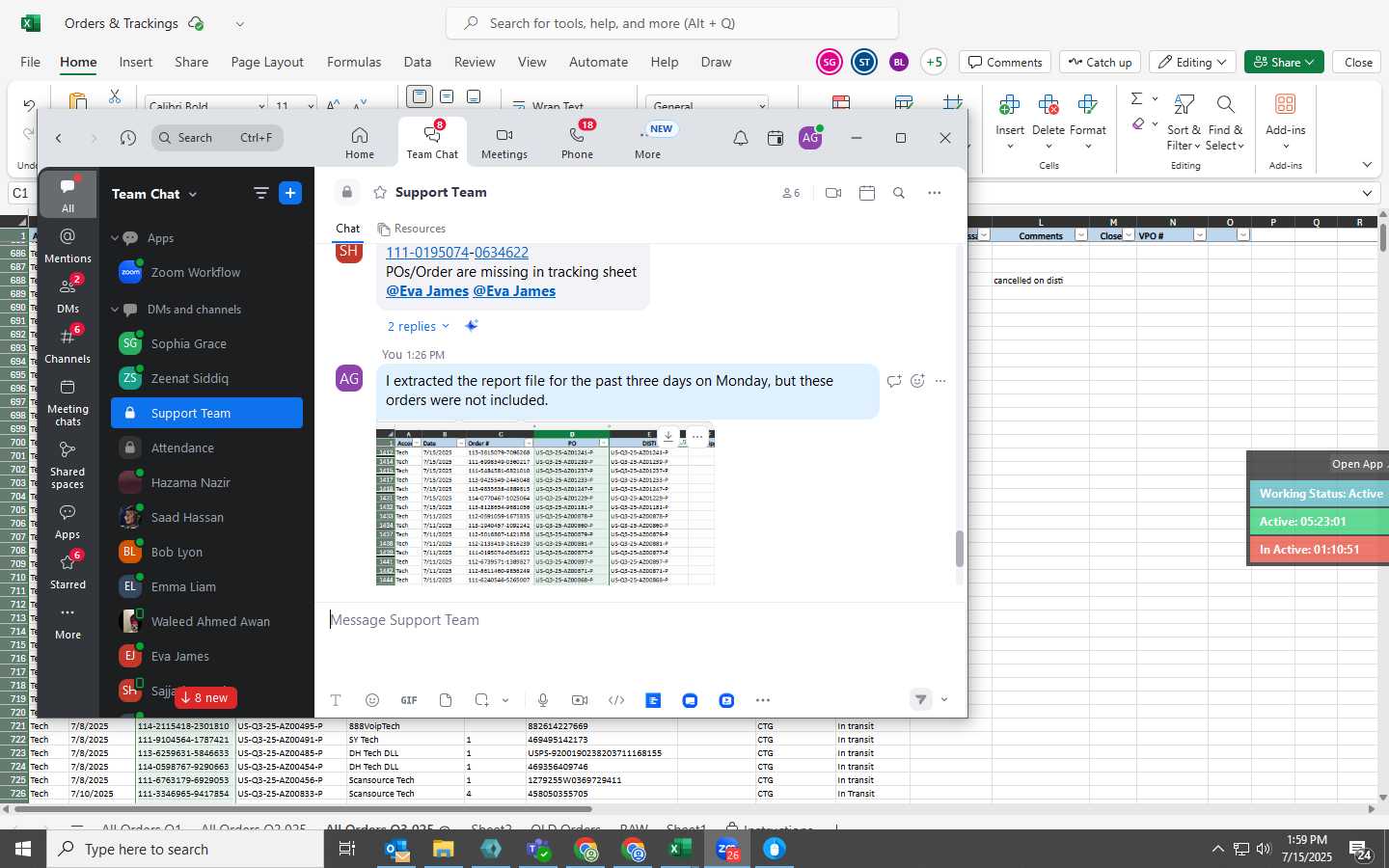1389x868 pixels.
Task: Reply to the extracted report message
Action: click(894, 381)
